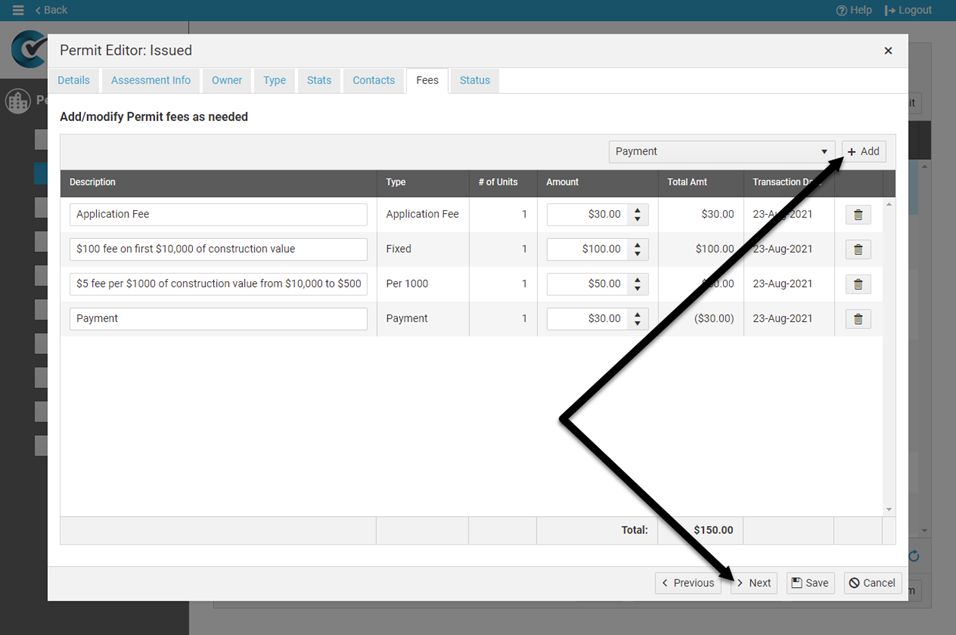Delete the Per 1000 fee row

pos(857,283)
